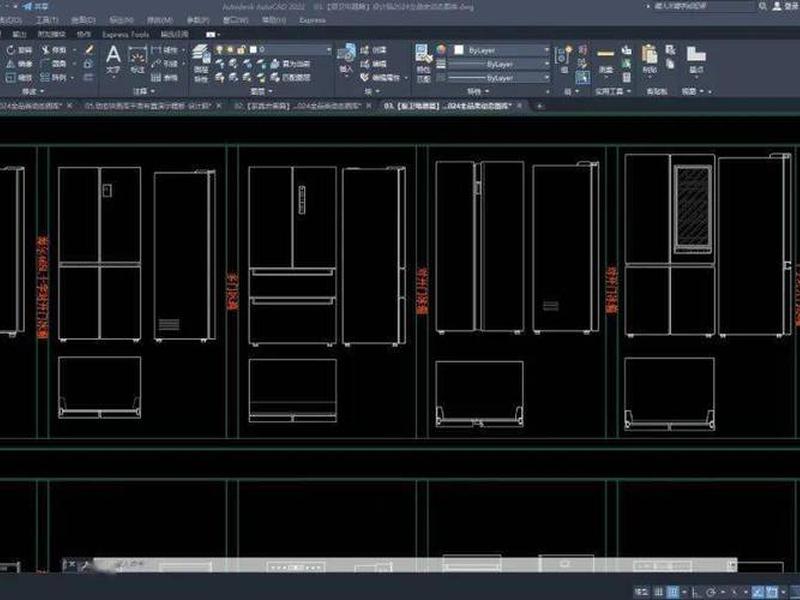Expand the Modify panel title flyout
This screenshot has height=600, width=800.
(x=33, y=91)
